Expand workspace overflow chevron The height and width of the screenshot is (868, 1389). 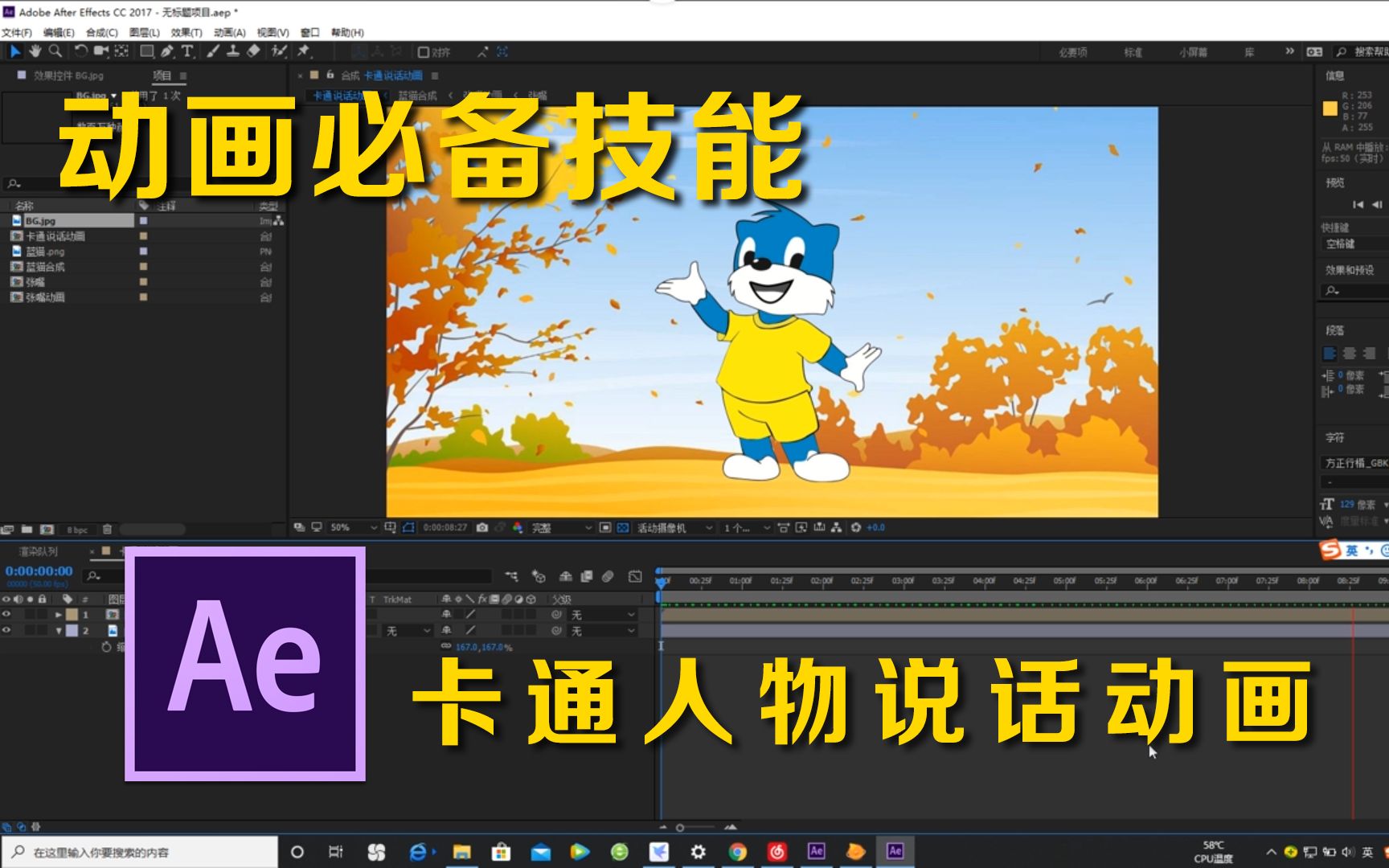1289,51
